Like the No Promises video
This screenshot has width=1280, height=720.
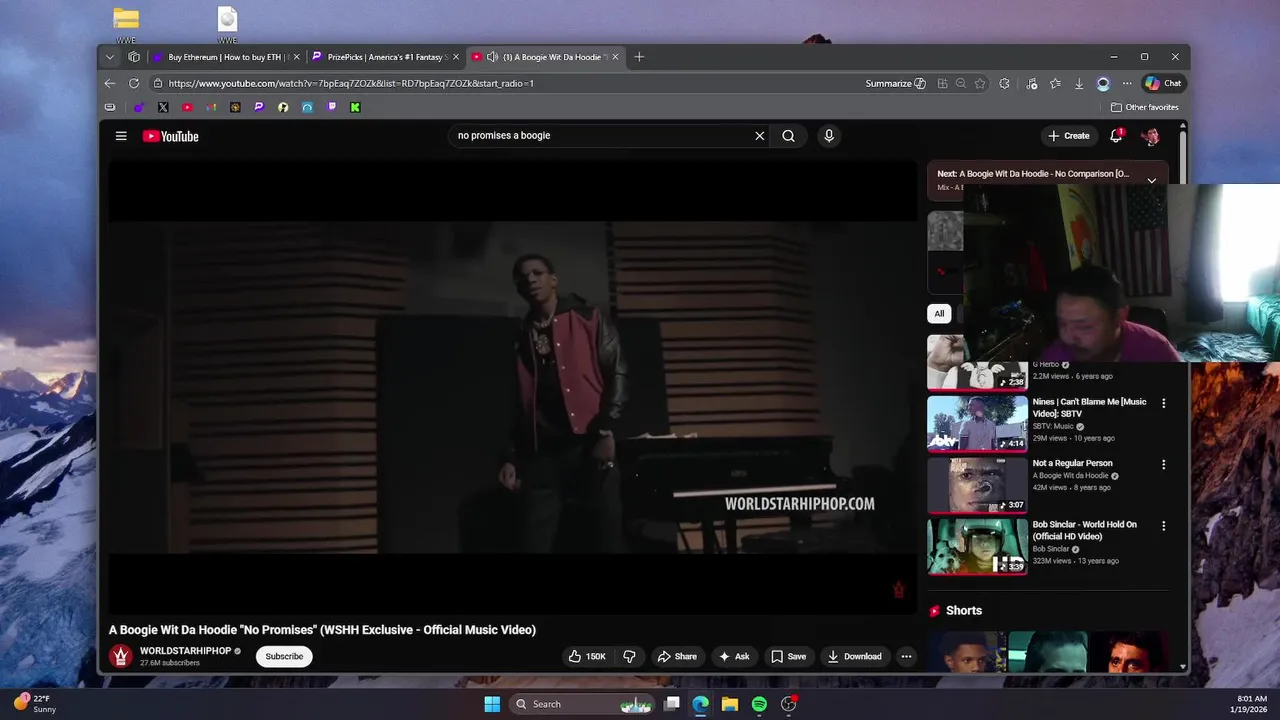587,656
